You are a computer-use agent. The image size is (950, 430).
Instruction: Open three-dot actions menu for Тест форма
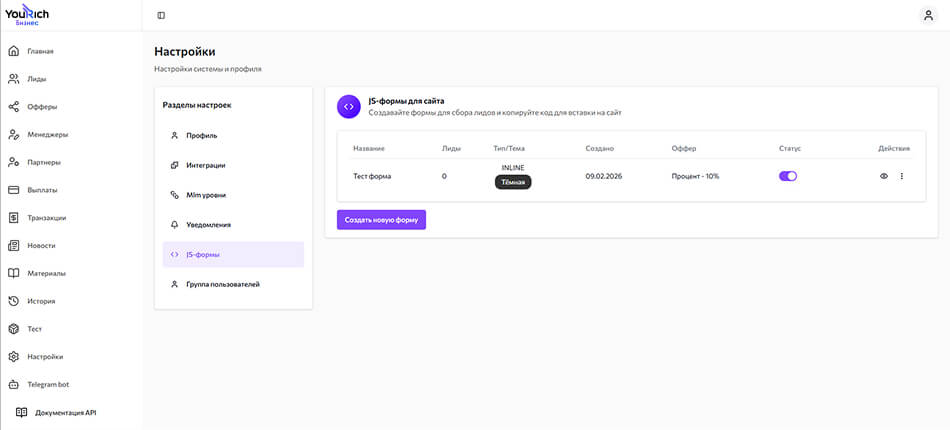click(x=901, y=176)
